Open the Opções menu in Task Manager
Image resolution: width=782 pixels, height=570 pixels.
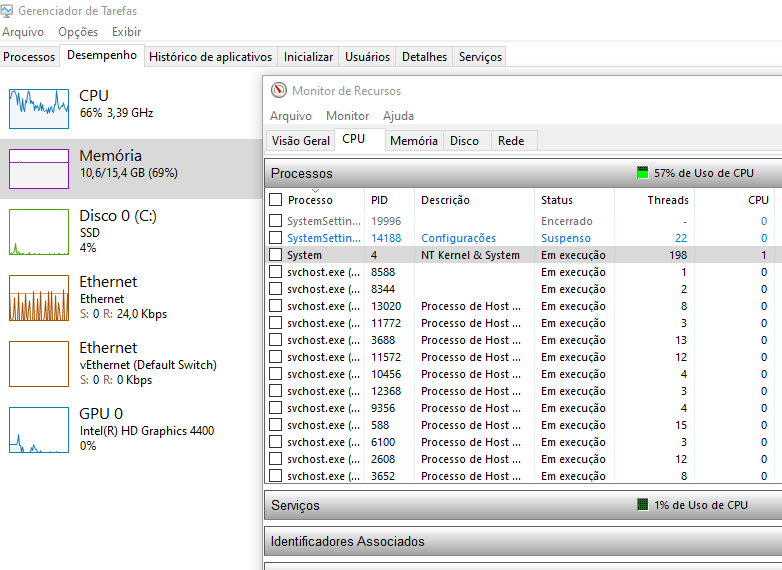tap(78, 32)
